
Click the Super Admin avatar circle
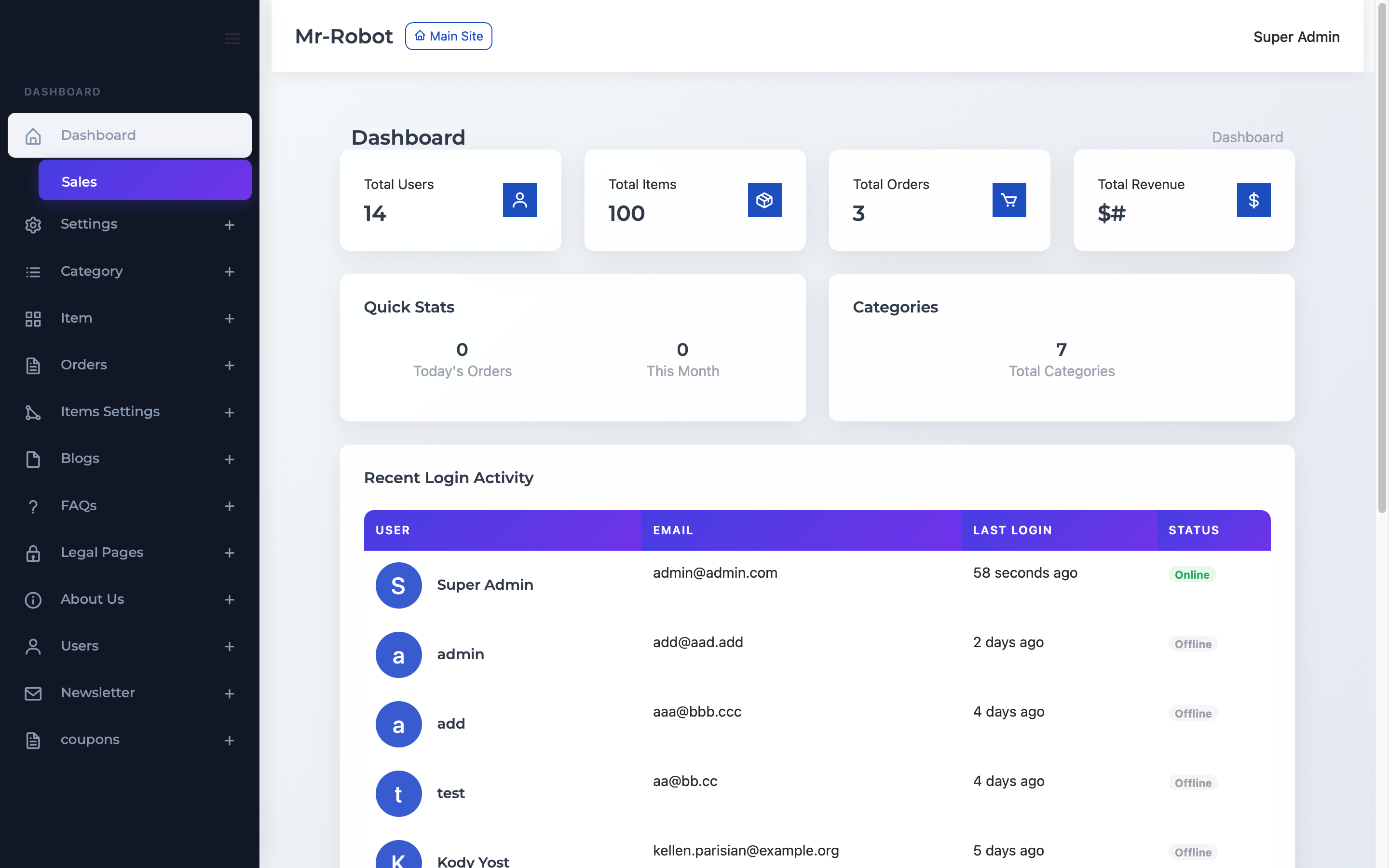(398, 585)
